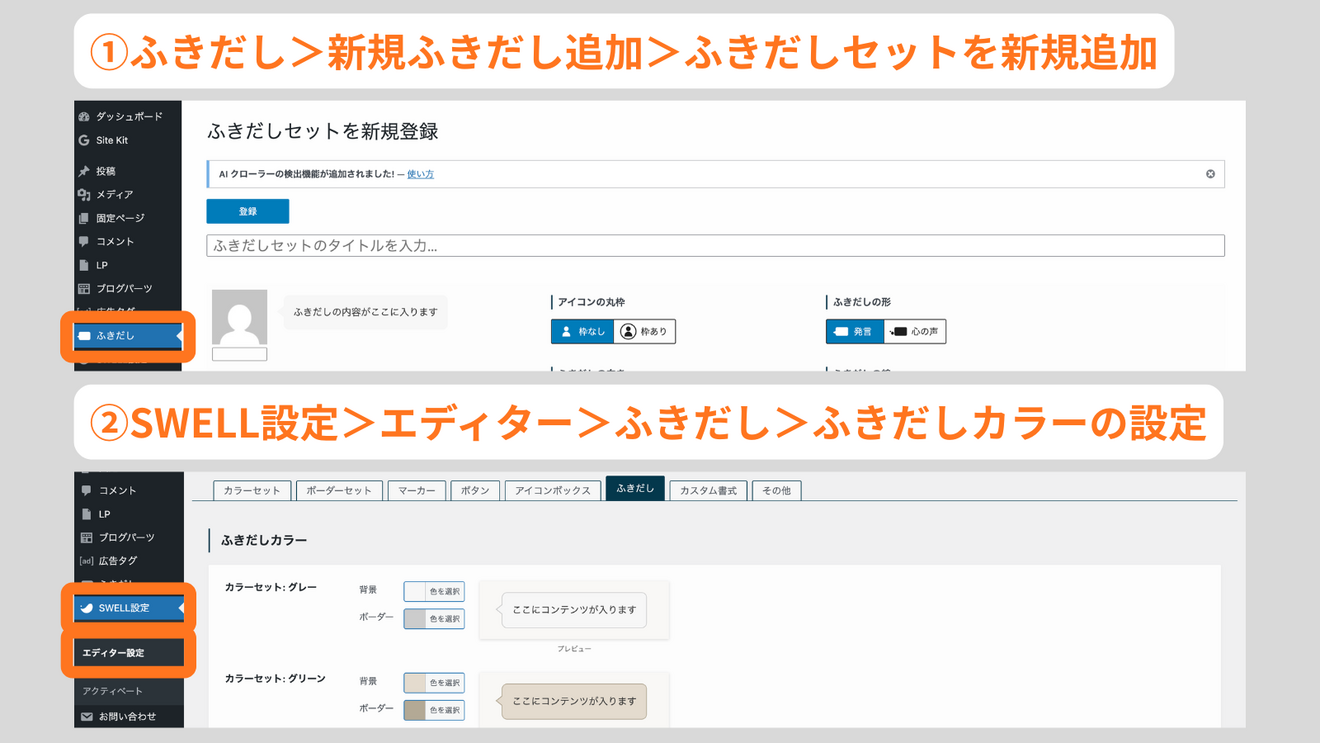Click the 登録 button
This screenshot has width=1320, height=743.
248,212
